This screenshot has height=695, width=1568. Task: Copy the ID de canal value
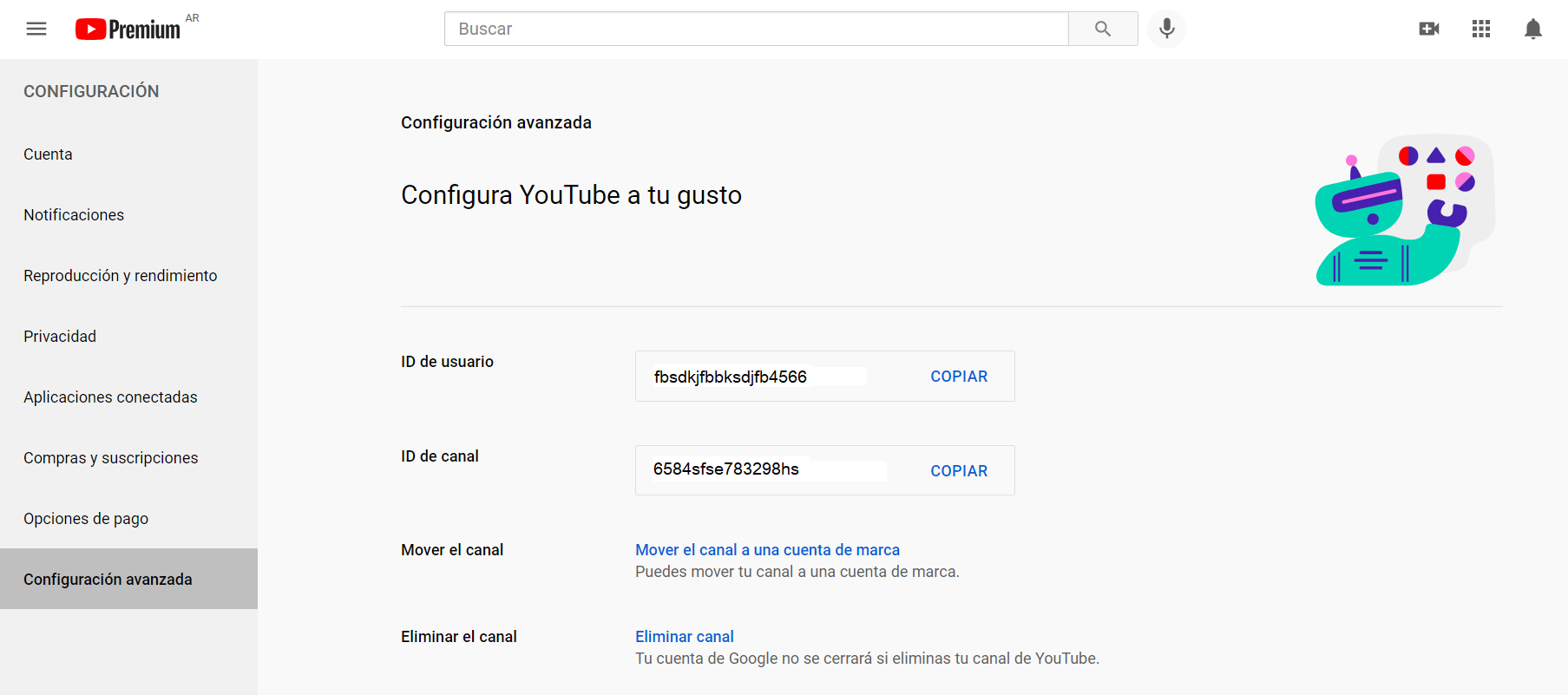959,471
